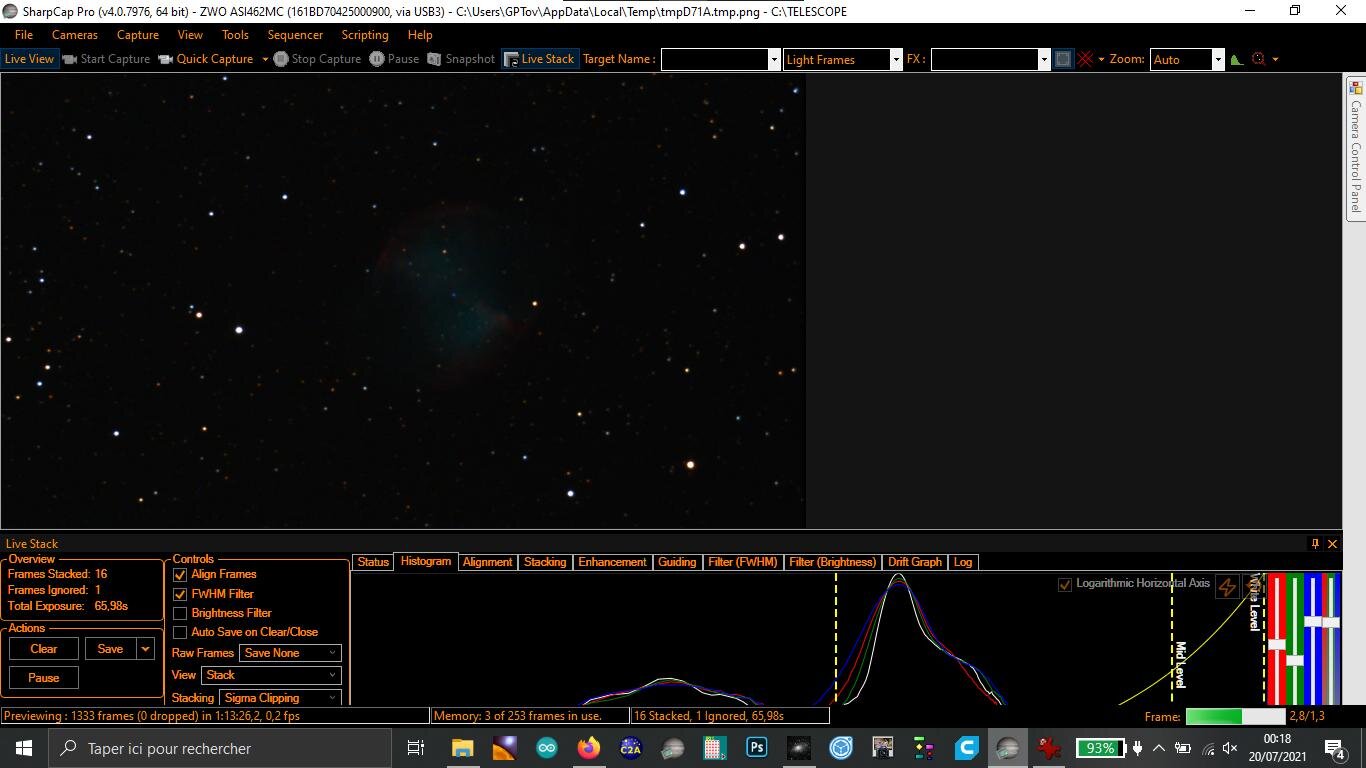The height and width of the screenshot is (768, 1366).
Task: Launch Firefox from the taskbar
Action: click(x=588, y=748)
